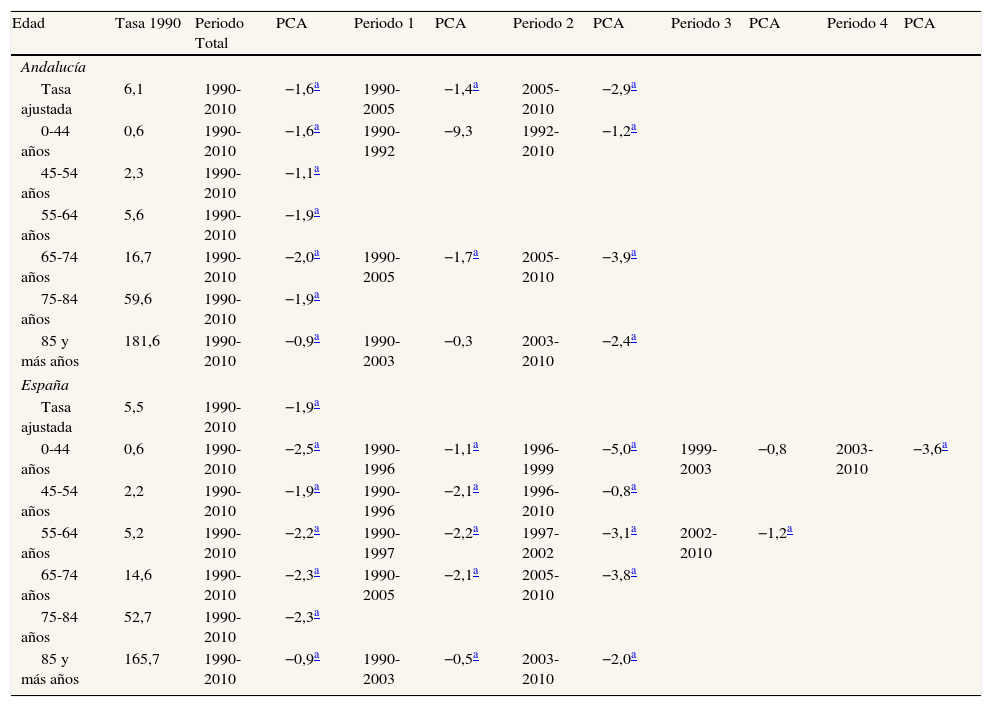This screenshot has height=707, width=992.
Task: Click footnote link after −5,0 value
Action: point(634,447)
